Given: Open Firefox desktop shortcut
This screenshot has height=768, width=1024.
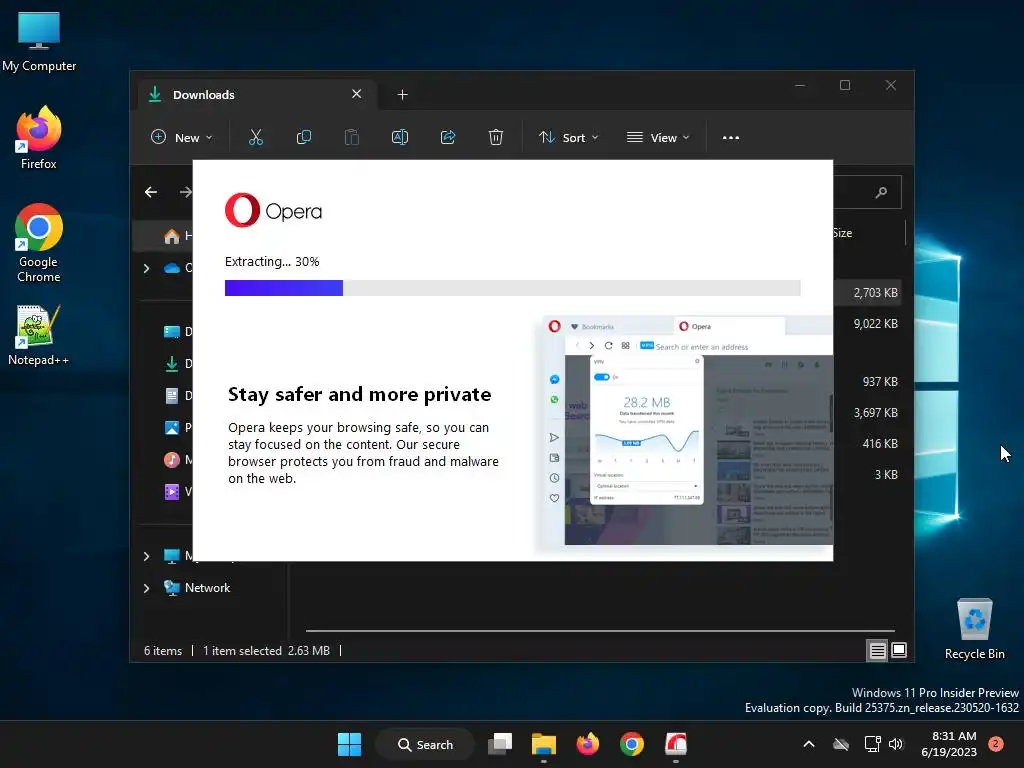Looking at the screenshot, I should coord(39,138).
